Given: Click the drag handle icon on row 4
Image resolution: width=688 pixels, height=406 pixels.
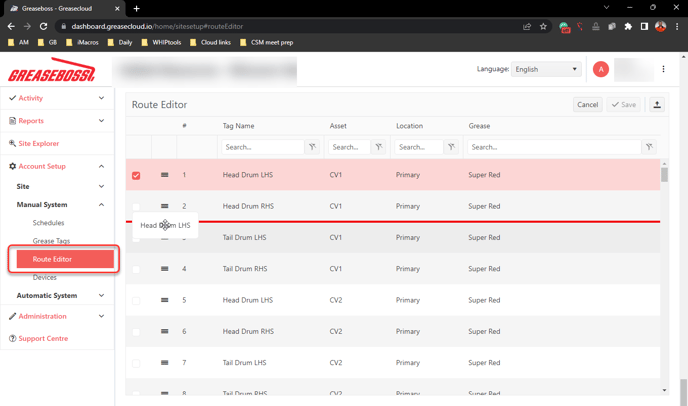Looking at the screenshot, I should [x=165, y=269].
